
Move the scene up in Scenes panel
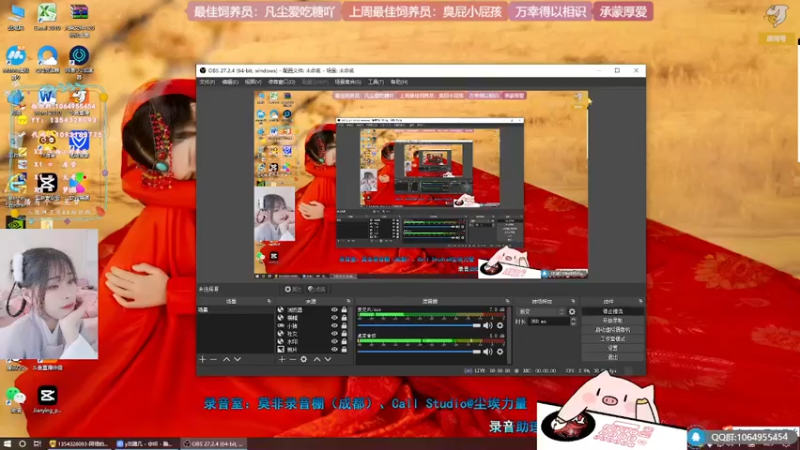click(x=226, y=360)
